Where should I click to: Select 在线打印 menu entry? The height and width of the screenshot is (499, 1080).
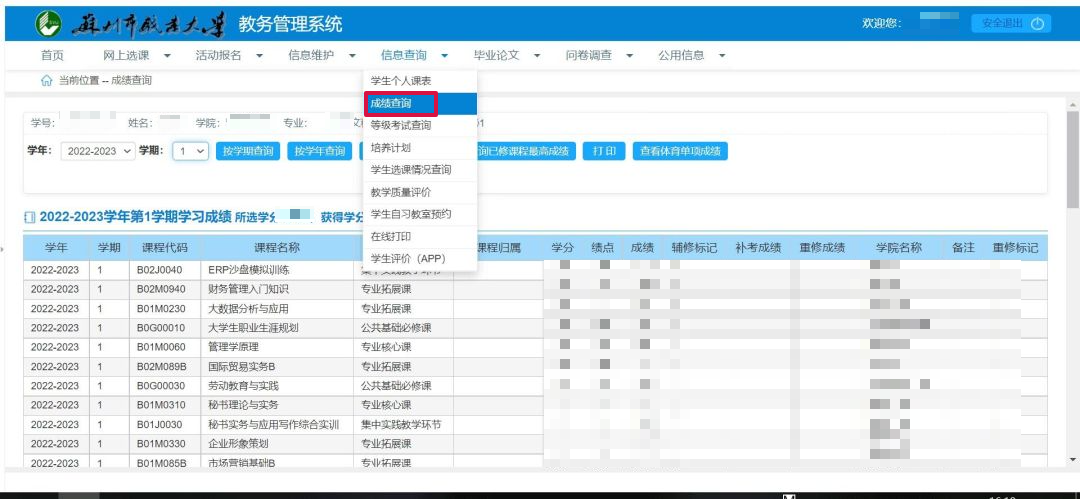tap(420, 236)
